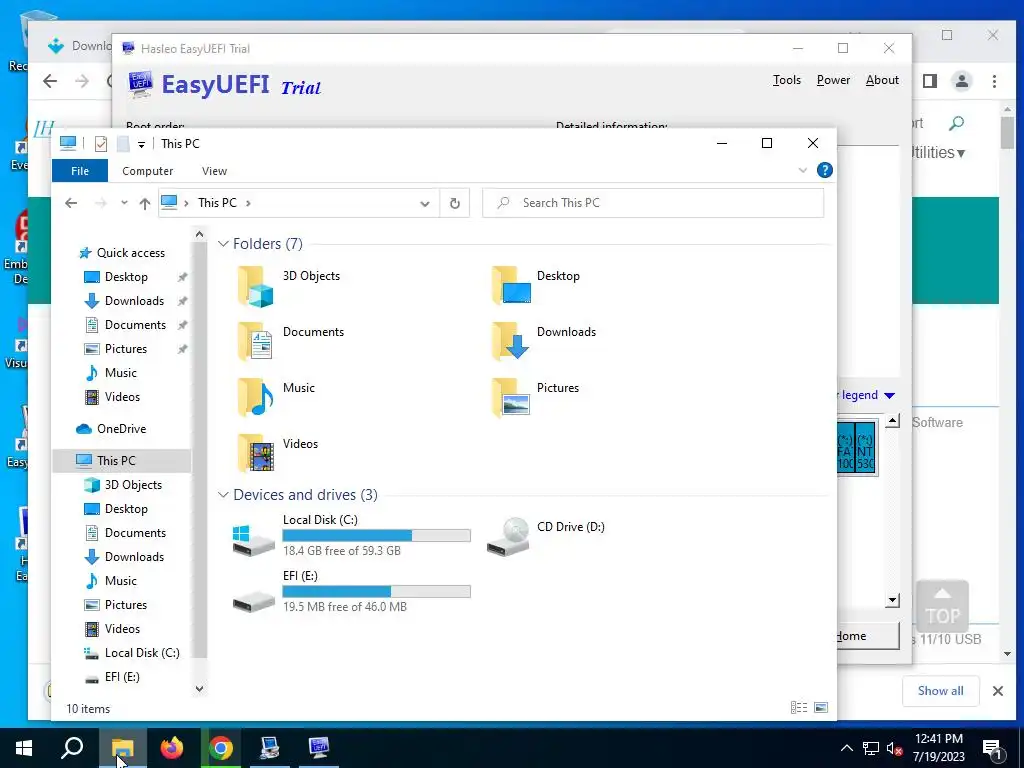Viewport: 1024px width, 768px height.
Task: Open taskbar Search
Action: click(72, 748)
